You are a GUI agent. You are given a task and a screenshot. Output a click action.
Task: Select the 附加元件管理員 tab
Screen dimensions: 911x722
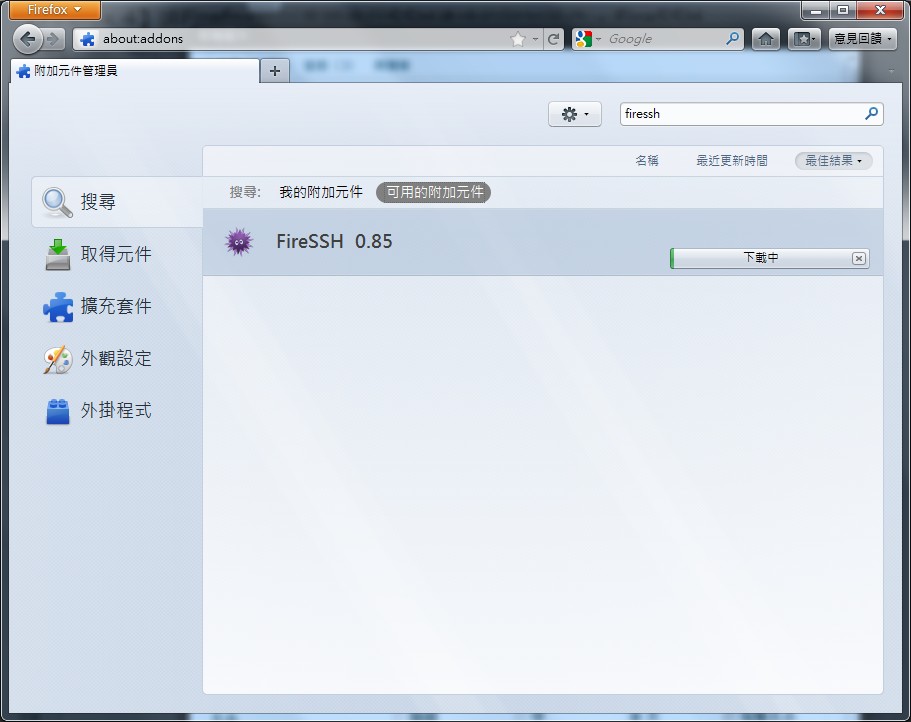[135, 71]
